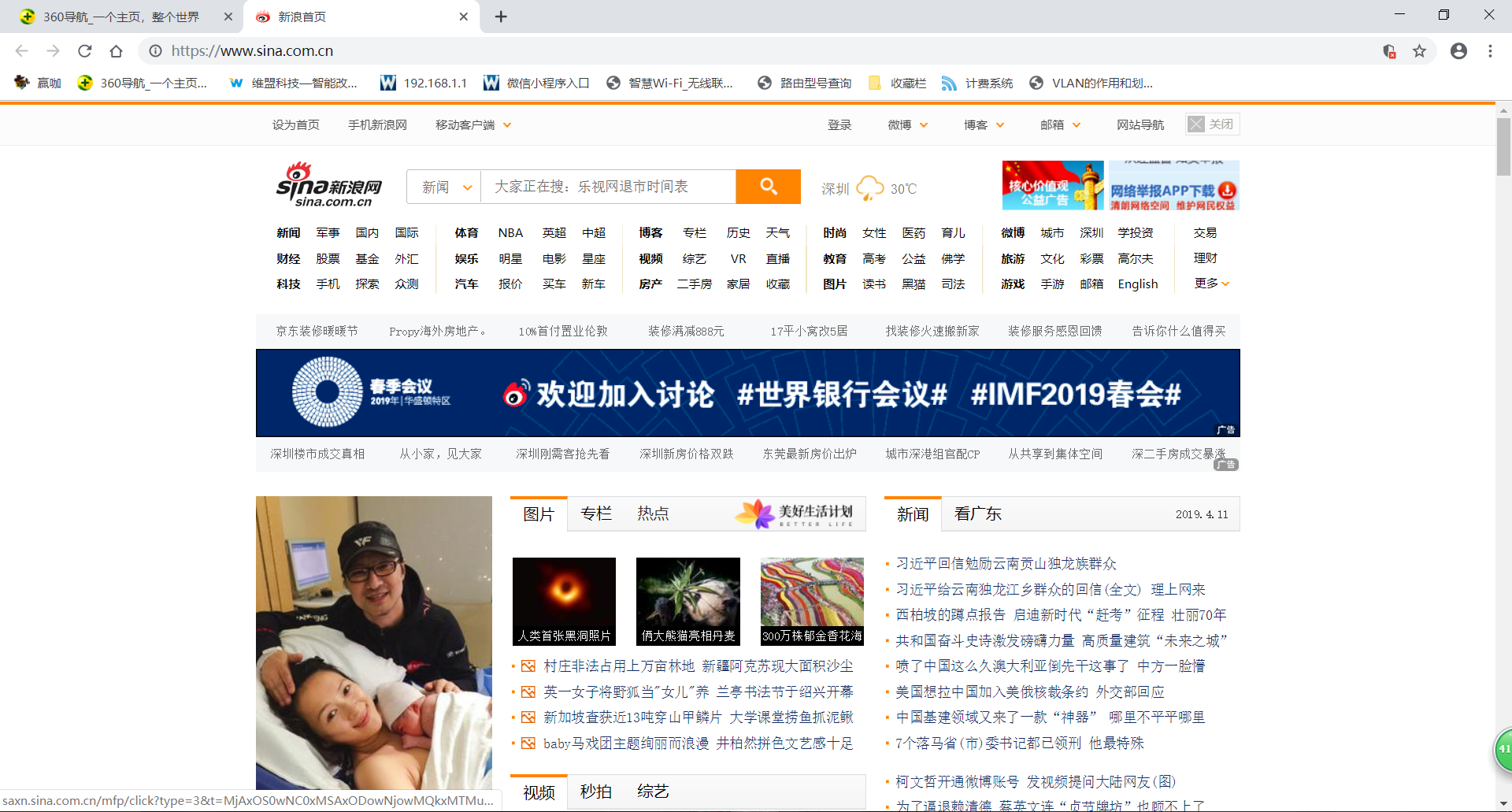This screenshot has width=1512, height=812.
Task: Open 京东装修暖暖节 ad link
Action: [317, 332]
